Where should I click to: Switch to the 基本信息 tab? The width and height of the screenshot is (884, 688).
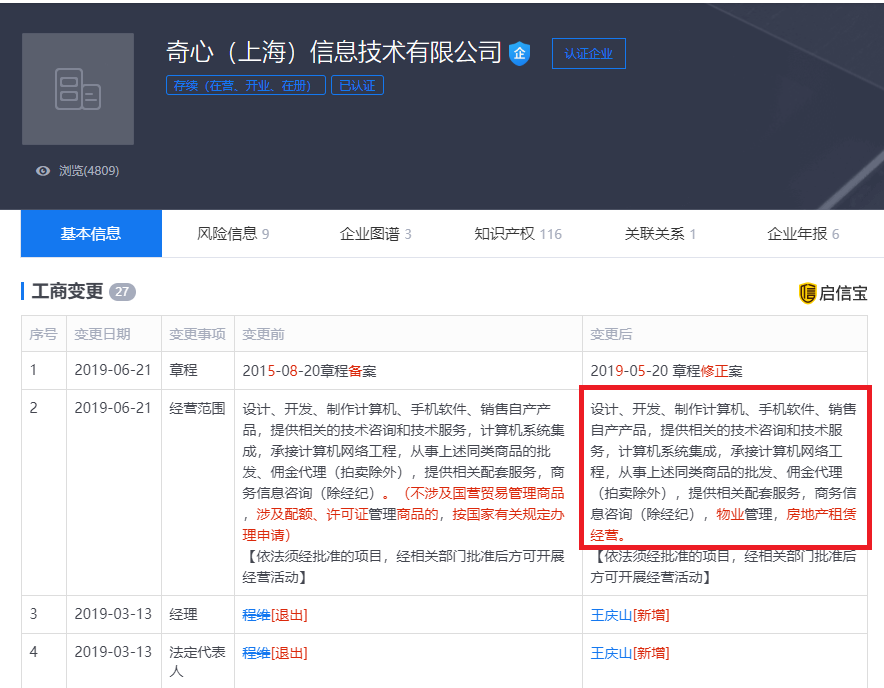point(91,233)
